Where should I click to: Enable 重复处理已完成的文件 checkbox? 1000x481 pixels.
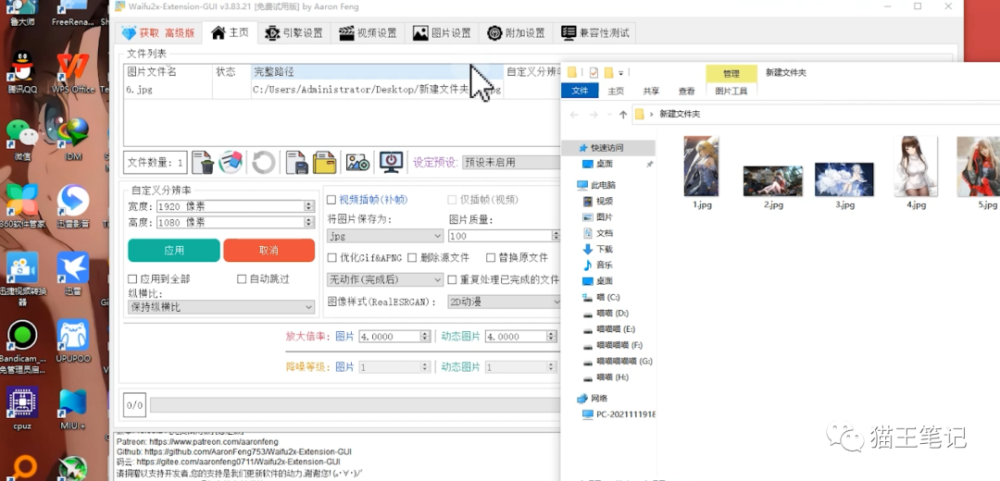(452, 279)
